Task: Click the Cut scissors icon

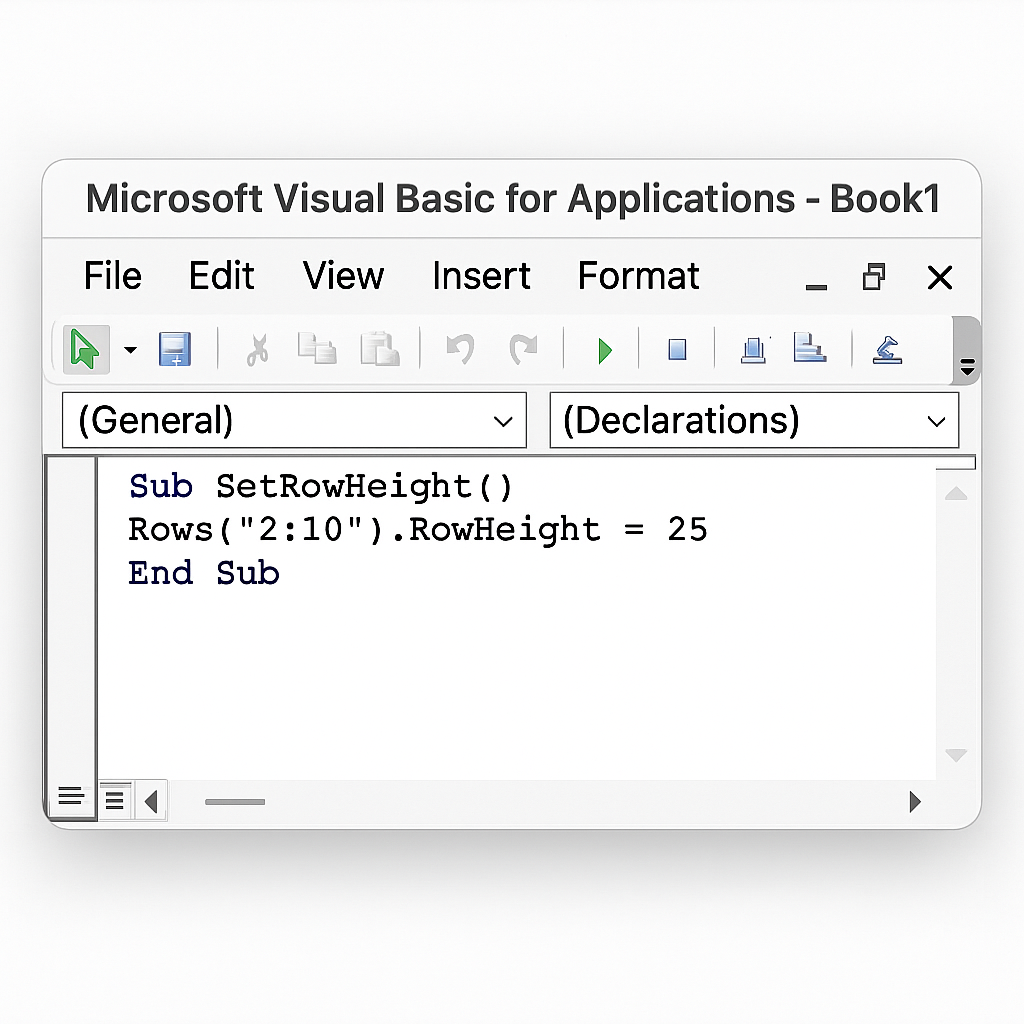Action: [x=257, y=350]
